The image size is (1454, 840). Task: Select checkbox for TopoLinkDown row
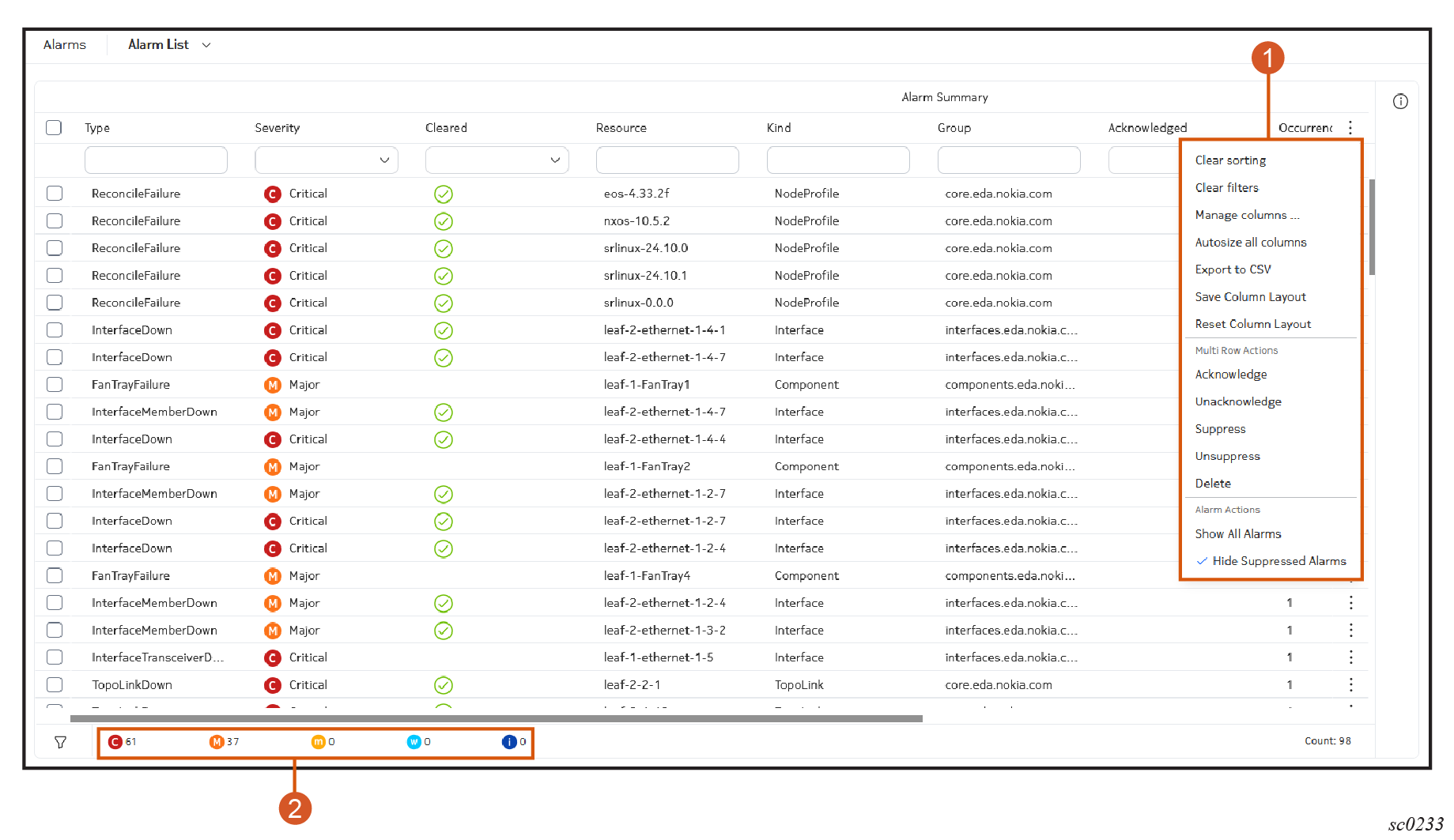55,685
